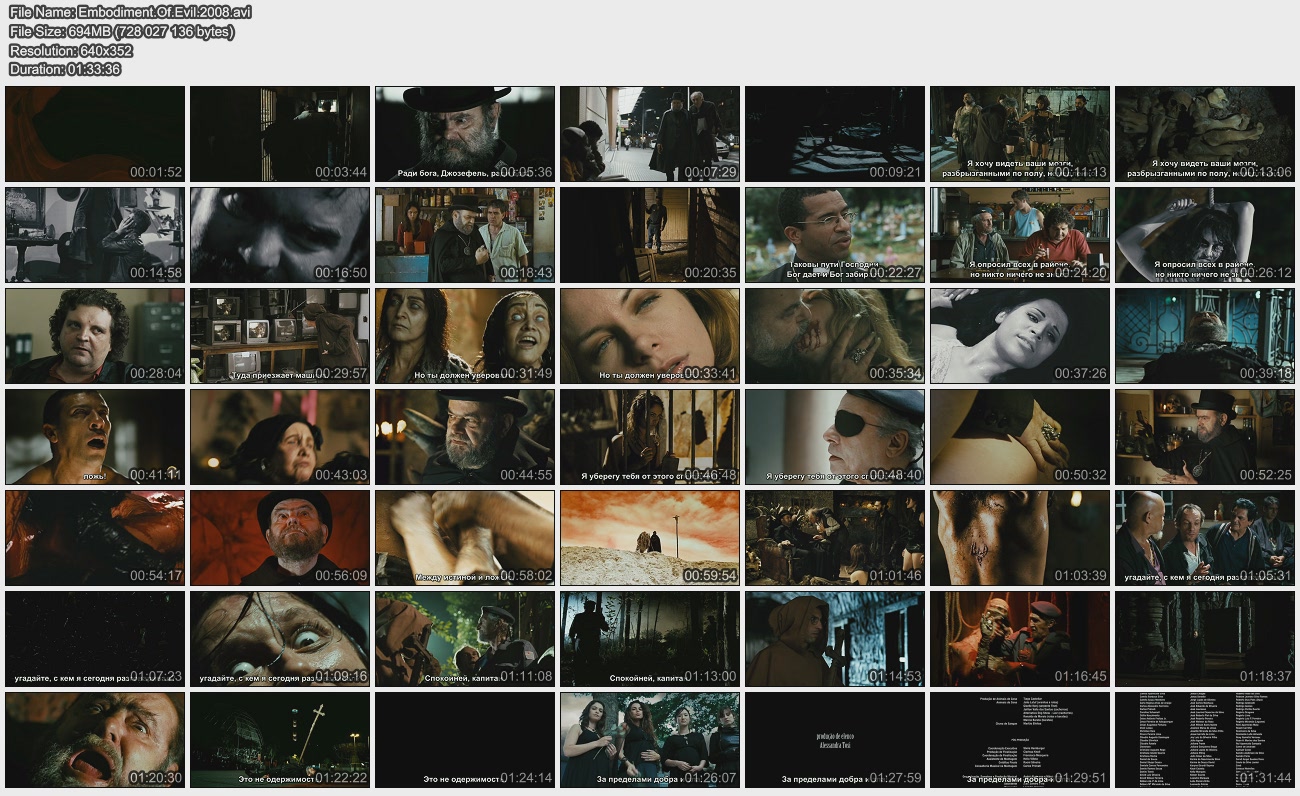This screenshot has height=796, width=1300.
Task: Open the red-background top hat frame at 00:56:09
Action: coord(280,538)
